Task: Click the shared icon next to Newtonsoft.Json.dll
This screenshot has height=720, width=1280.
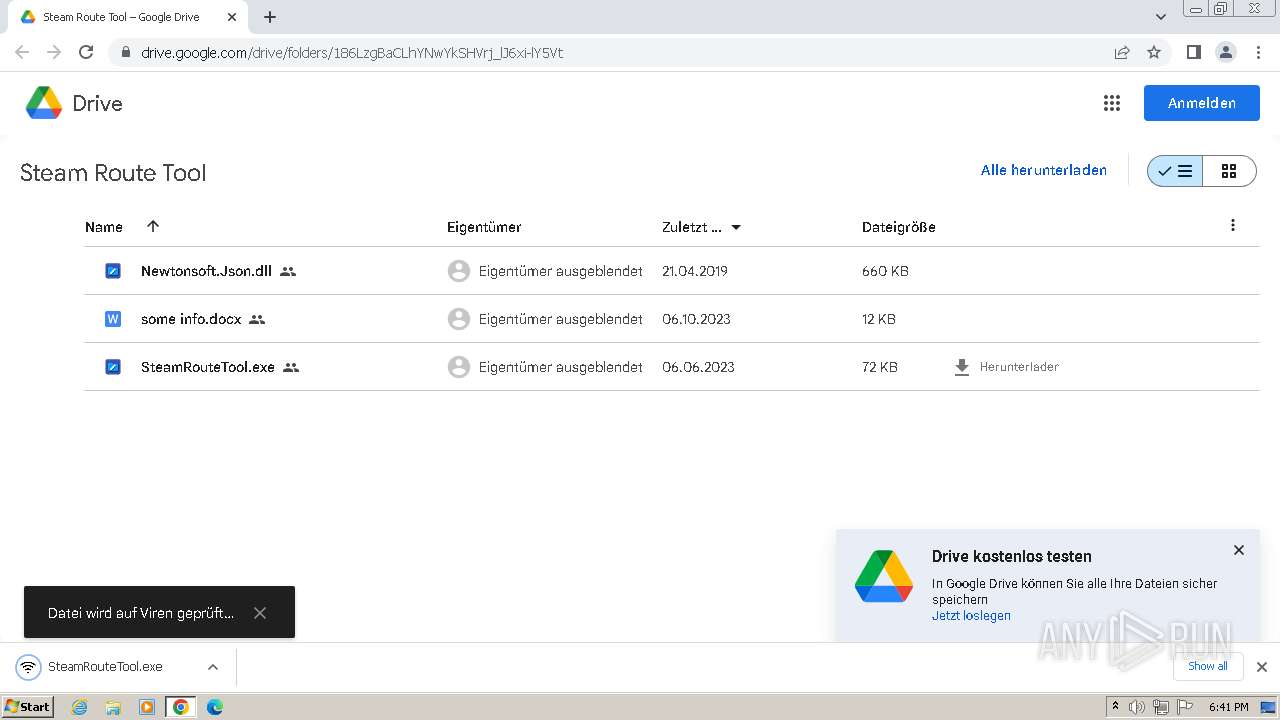Action: click(288, 271)
